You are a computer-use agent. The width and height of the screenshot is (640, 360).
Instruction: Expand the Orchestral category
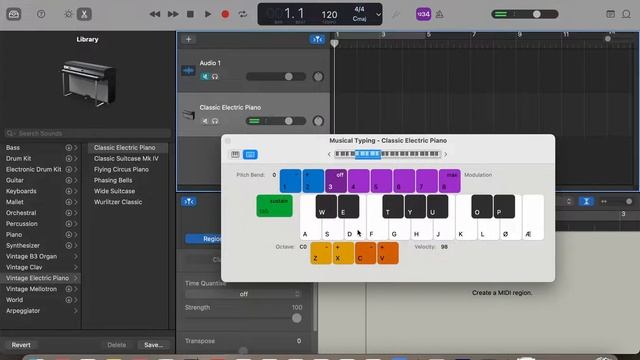(x=76, y=213)
